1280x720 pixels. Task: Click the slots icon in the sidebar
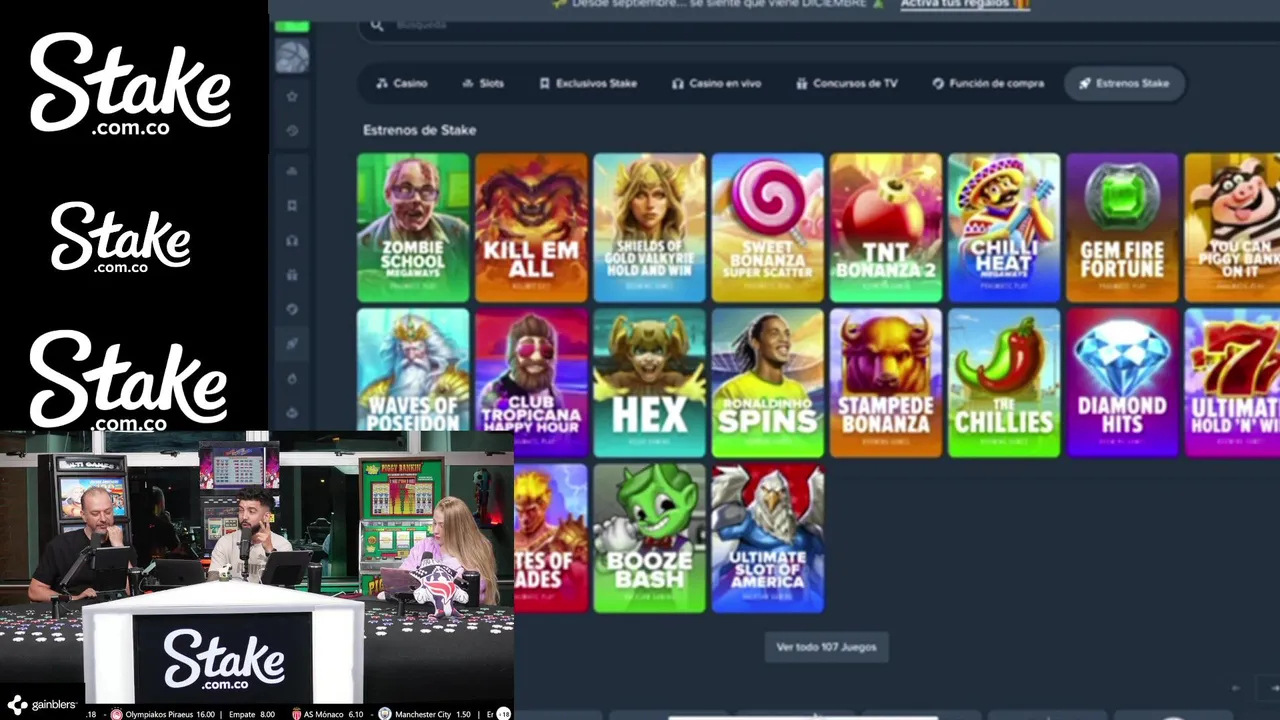pyautogui.click(x=292, y=171)
